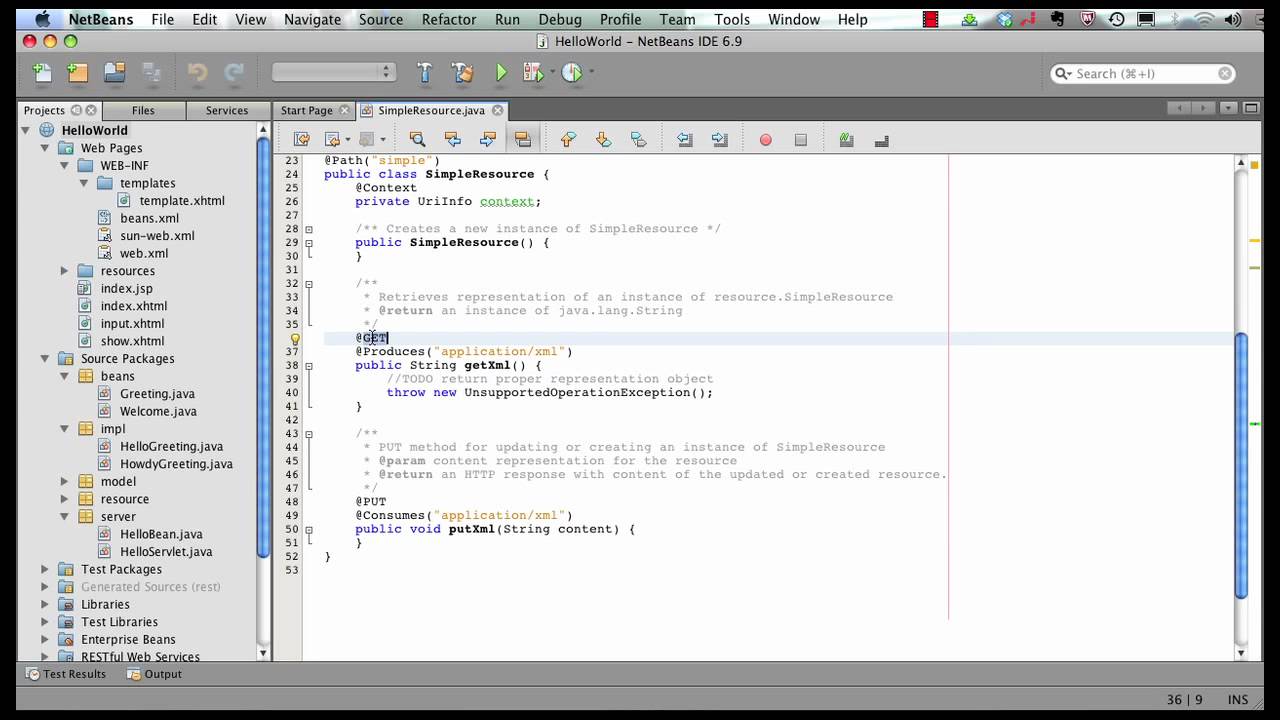The height and width of the screenshot is (720, 1280).
Task: Start macro recording with red circle
Action: click(766, 140)
